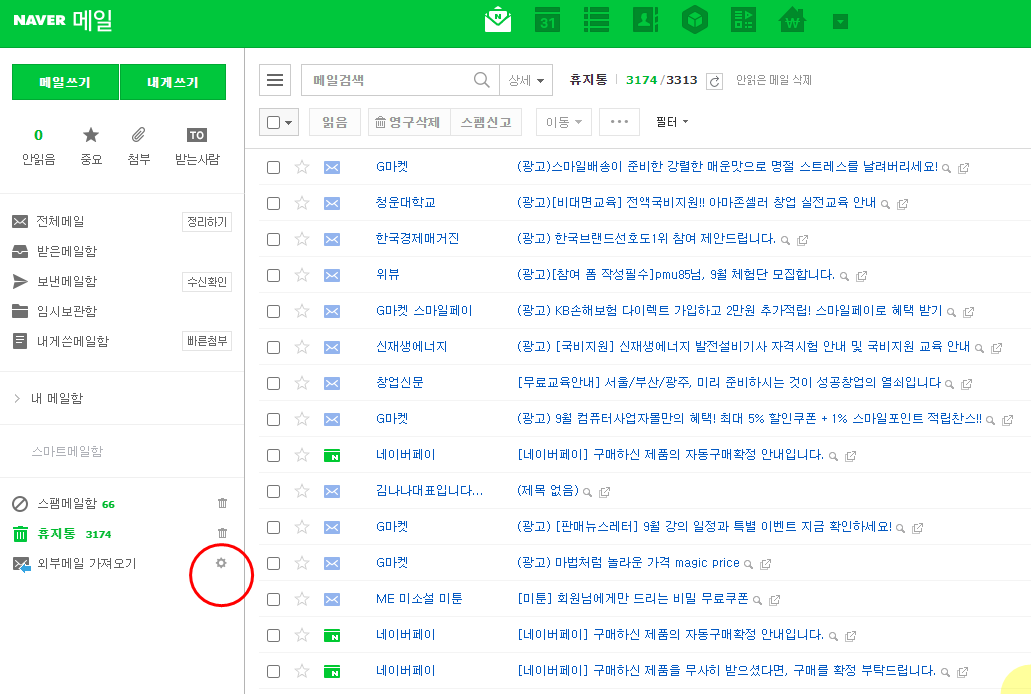
Task: Open the 받은메일함 folder
Action: [x=66, y=251]
